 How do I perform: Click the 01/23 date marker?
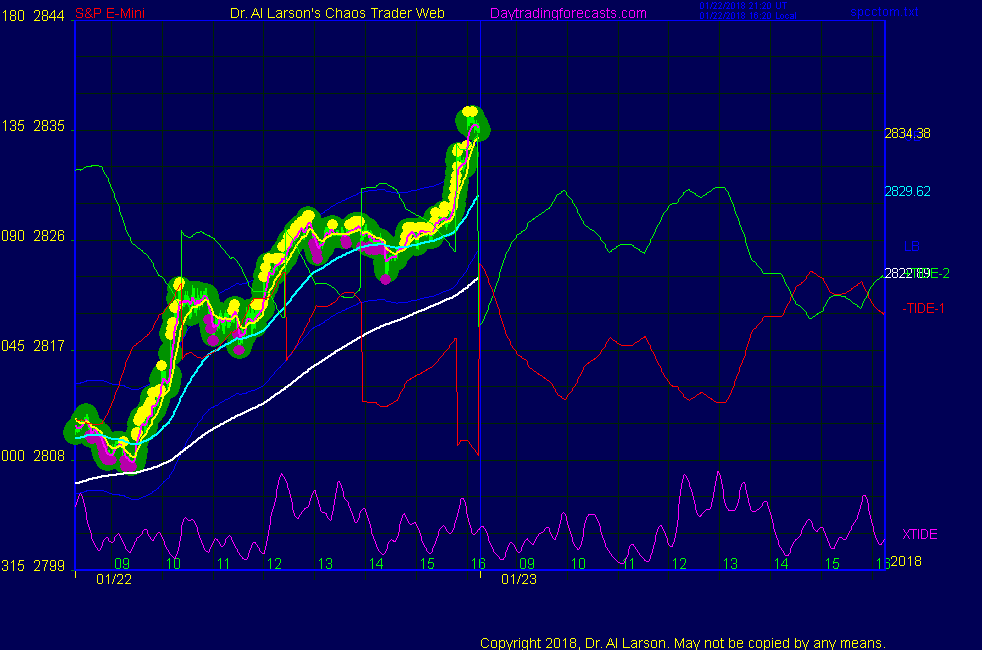516,579
